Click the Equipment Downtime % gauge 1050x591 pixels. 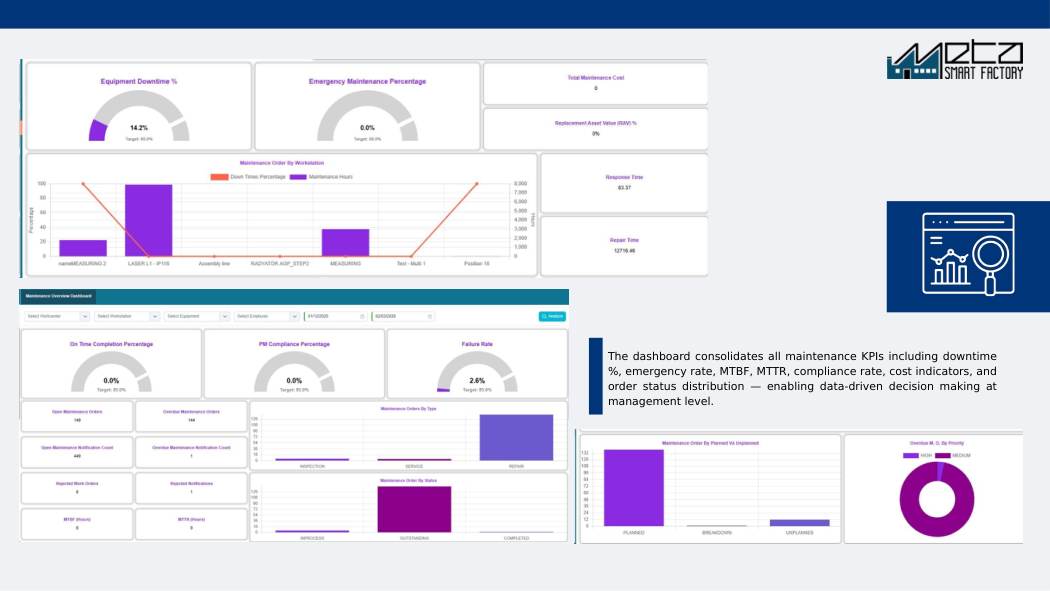pos(139,115)
